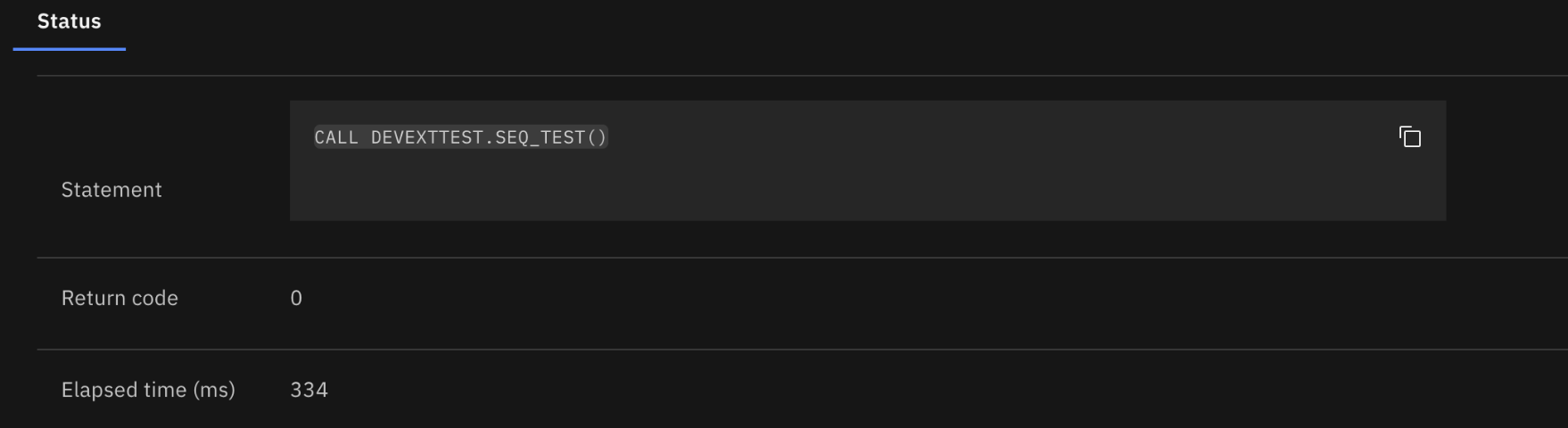1568x428 pixels.
Task: Click the word code in Return code
Action: [x=157, y=298]
